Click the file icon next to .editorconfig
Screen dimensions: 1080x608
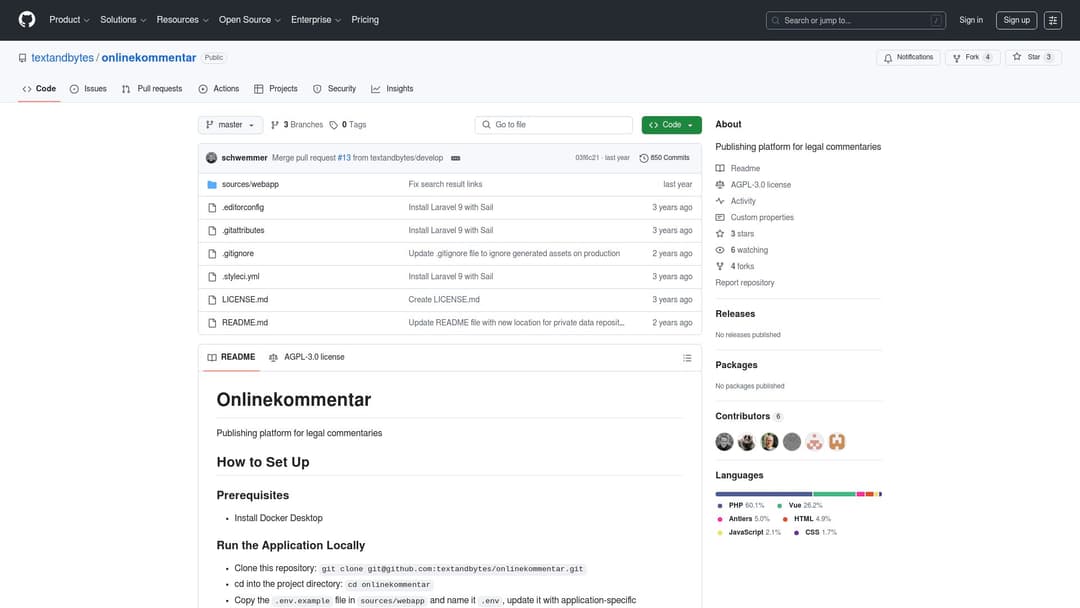[x=212, y=207]
